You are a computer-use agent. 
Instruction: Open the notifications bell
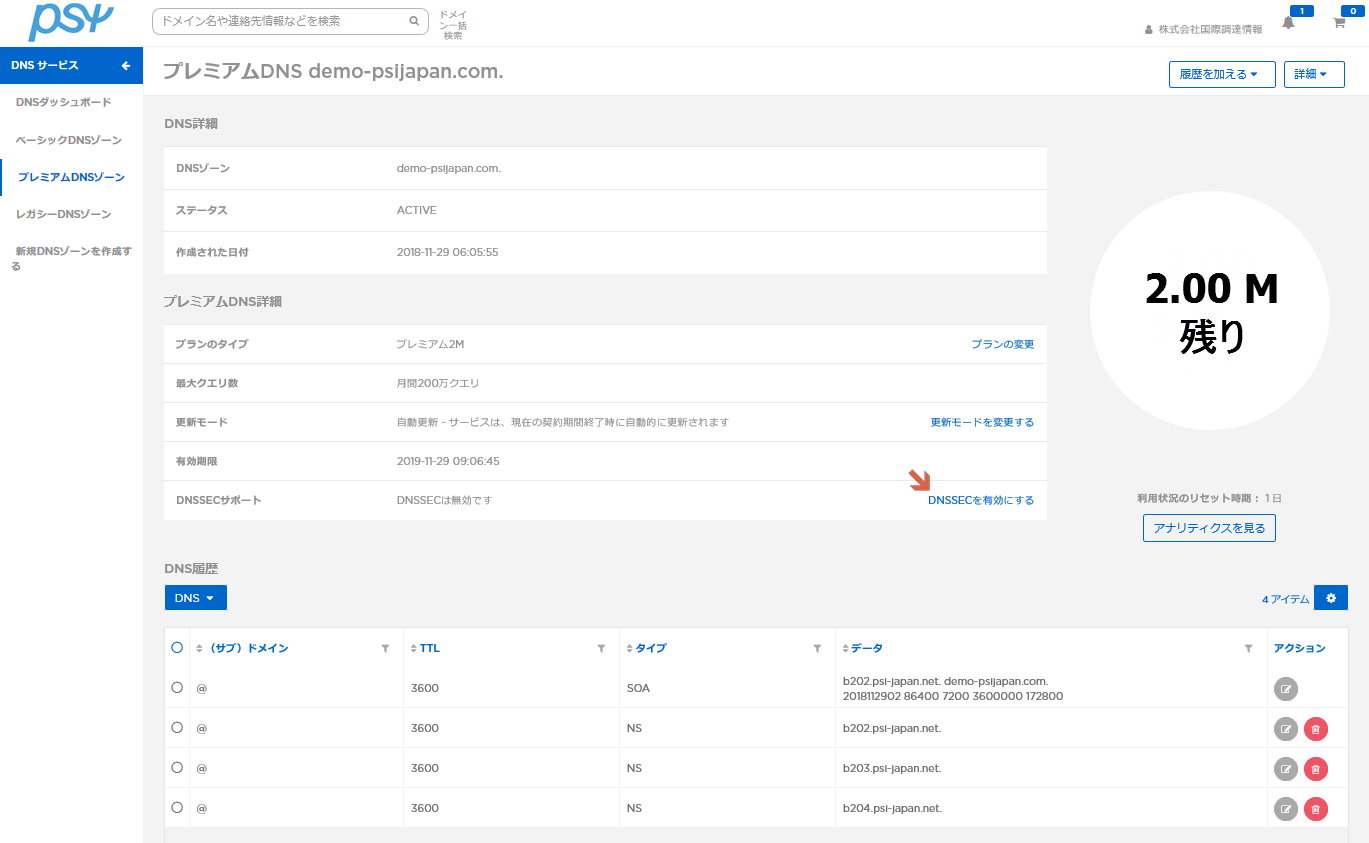1288,23
